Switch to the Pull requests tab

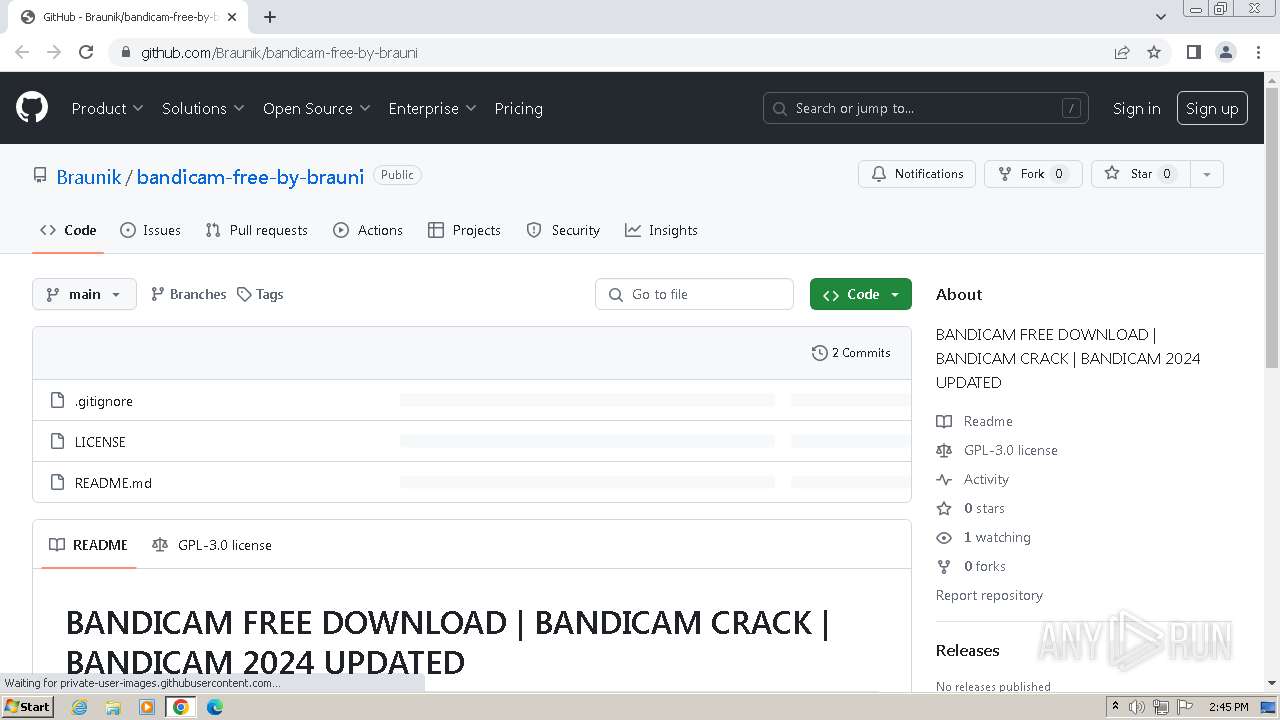pos(257,230)
